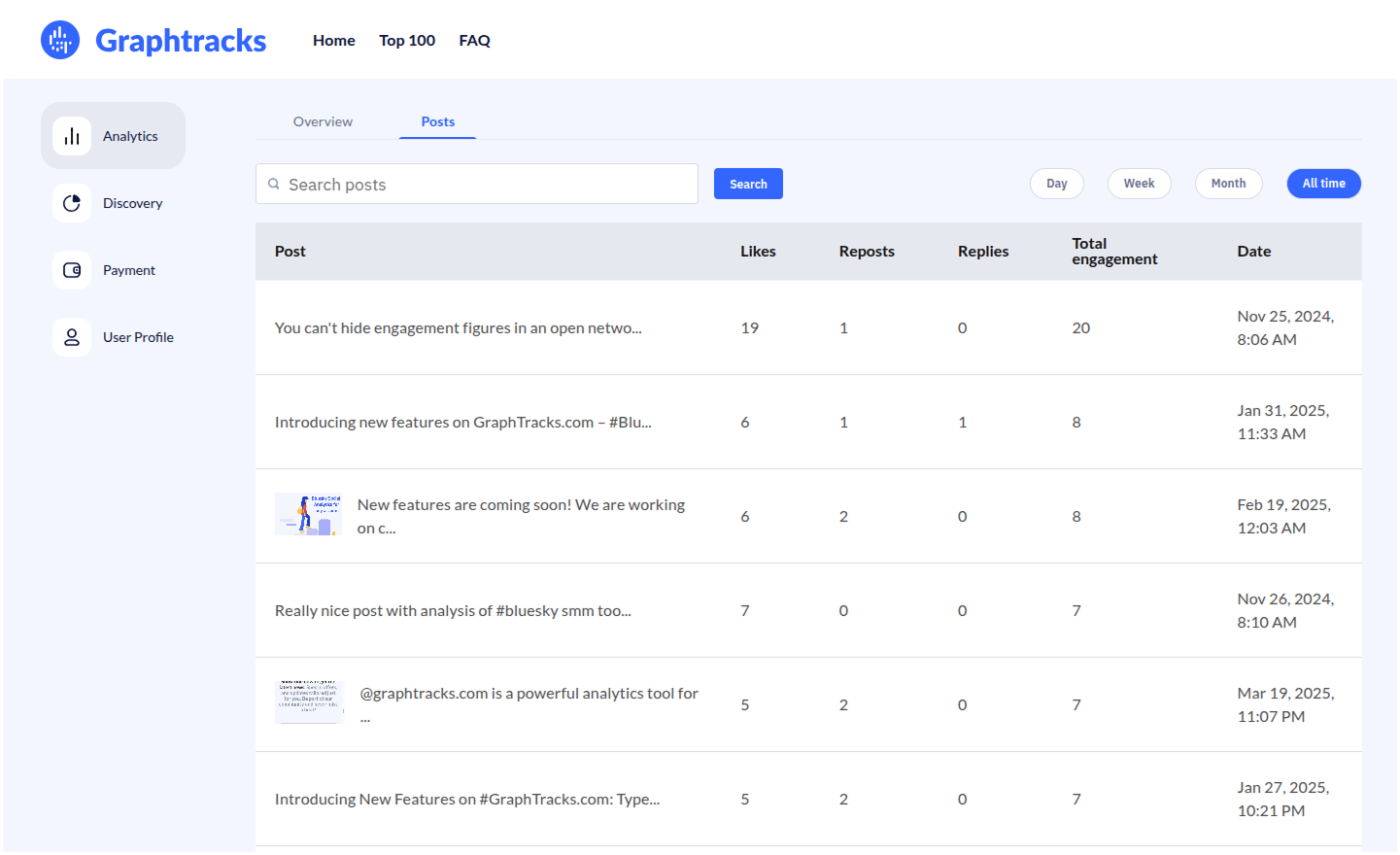Open Top 100 in the top navigation
Viewport: 1400px width, 855px height.
click(x=407, y=40)
